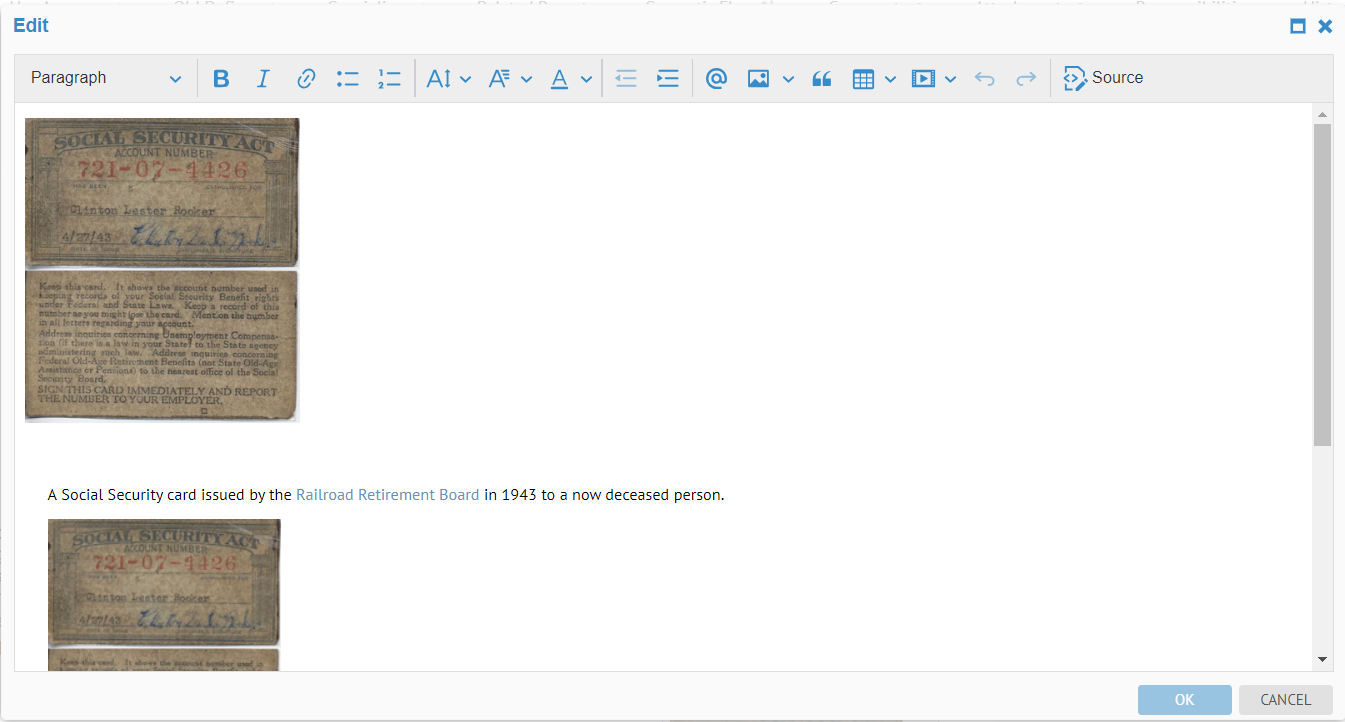Screen dimensions: 1345x722
Task: Click the insert media icon
Action: tap(923, 79)
